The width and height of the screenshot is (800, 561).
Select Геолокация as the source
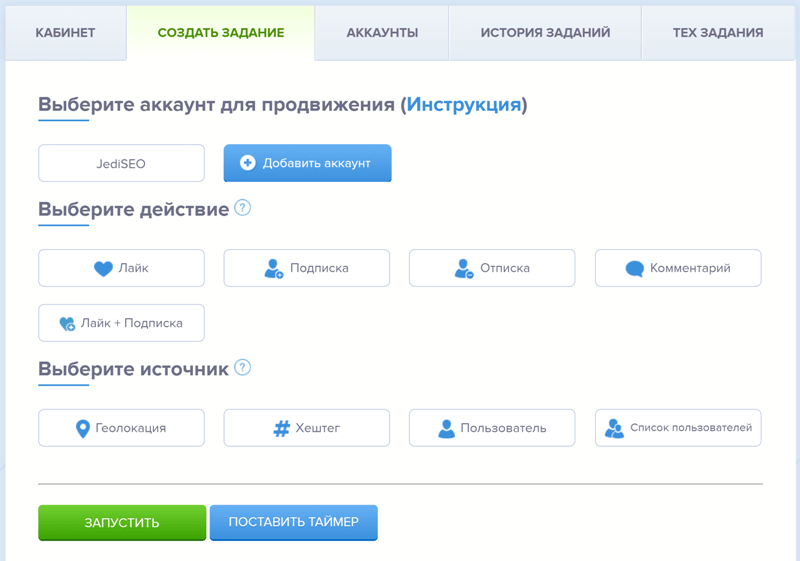coord(121,428)
